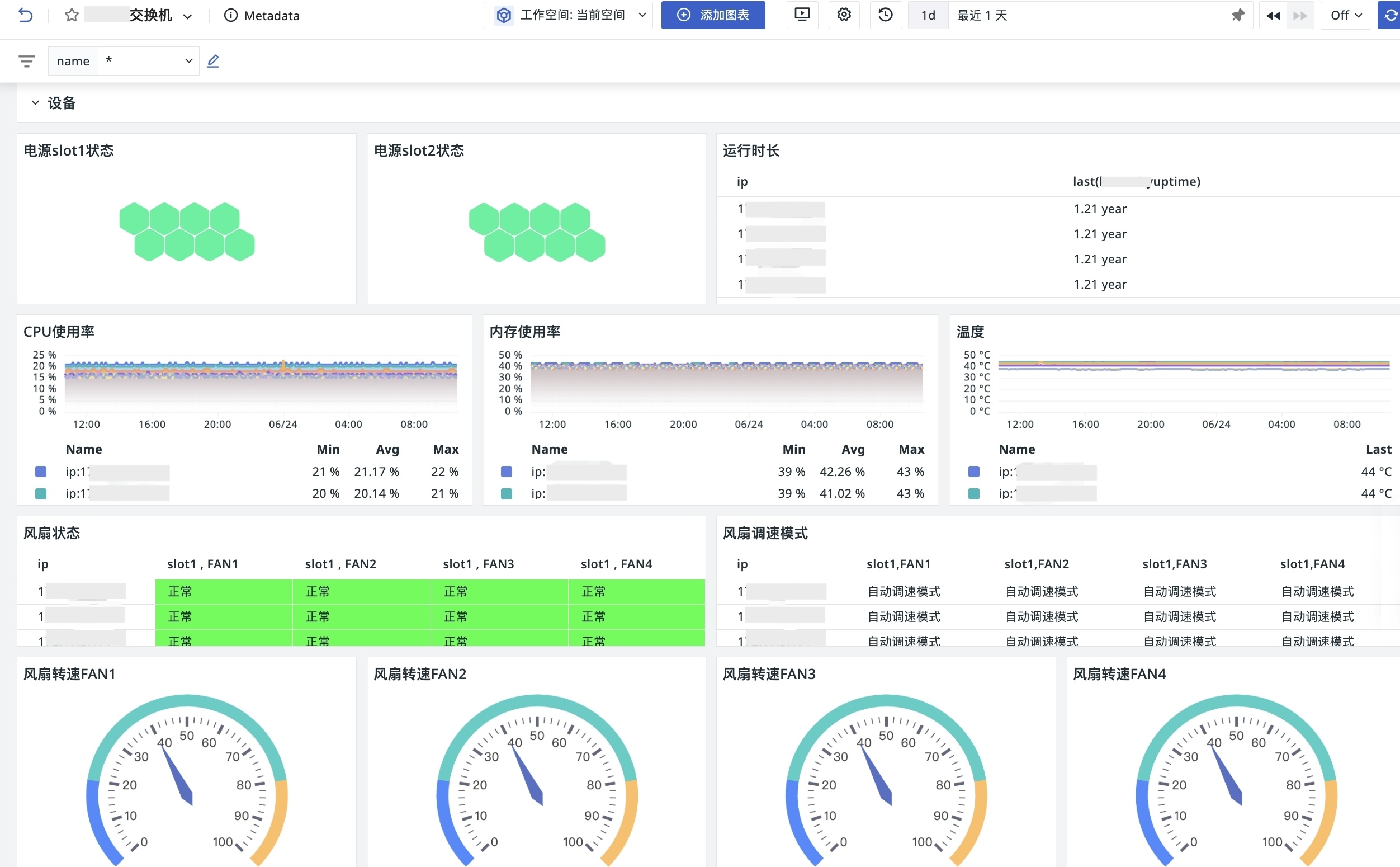Toggle first temperature series blue swatch
The width and height of the screenshot is (1400, 867).
(x=973, y=472)
